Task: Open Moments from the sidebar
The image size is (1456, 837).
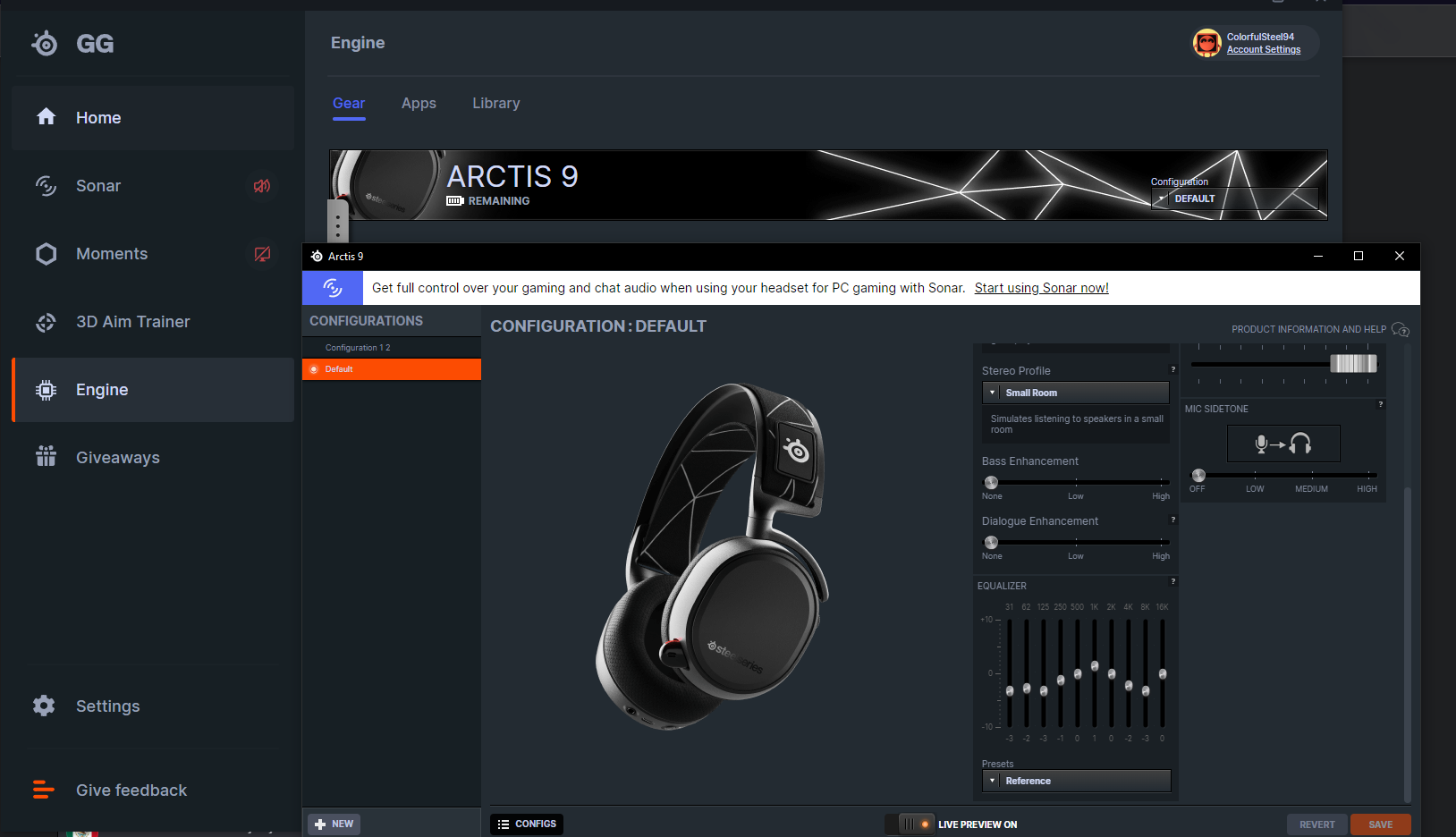Action: point(153,254)
